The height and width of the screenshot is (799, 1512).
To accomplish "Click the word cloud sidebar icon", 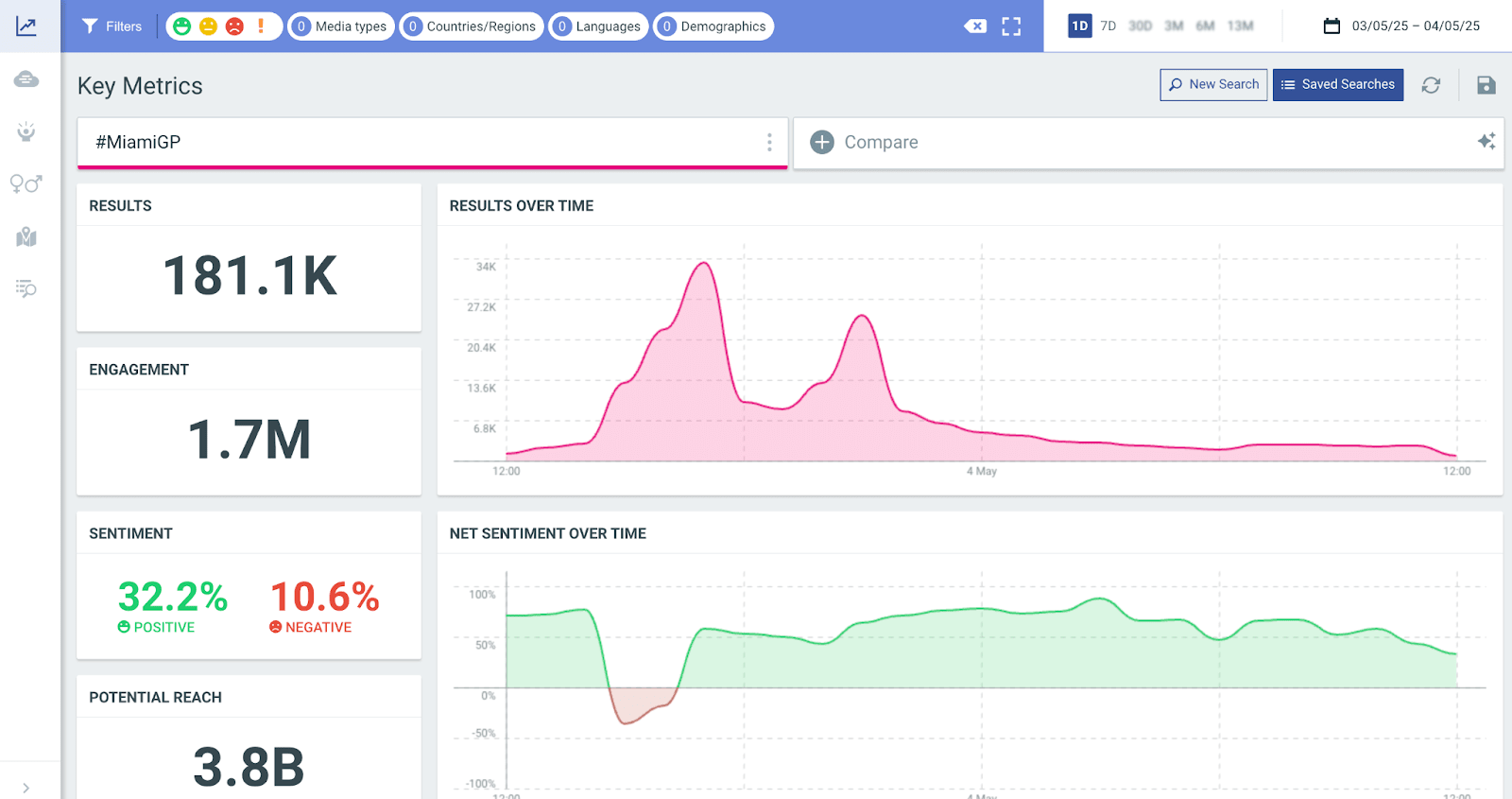I will [26, 79].
